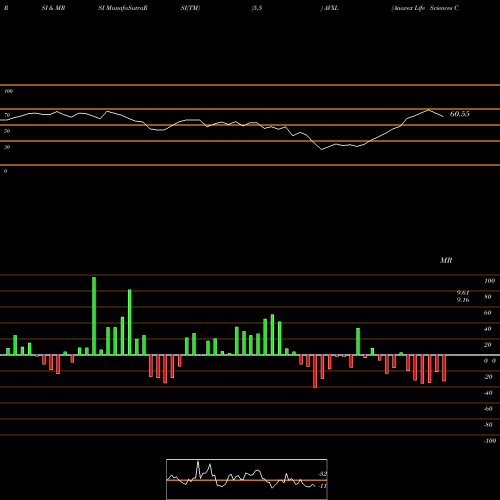The width and height of the screenshot is (500, 500).
Task: Select the 9.16 value beside the MR chart
Action: tap(463, 300)
